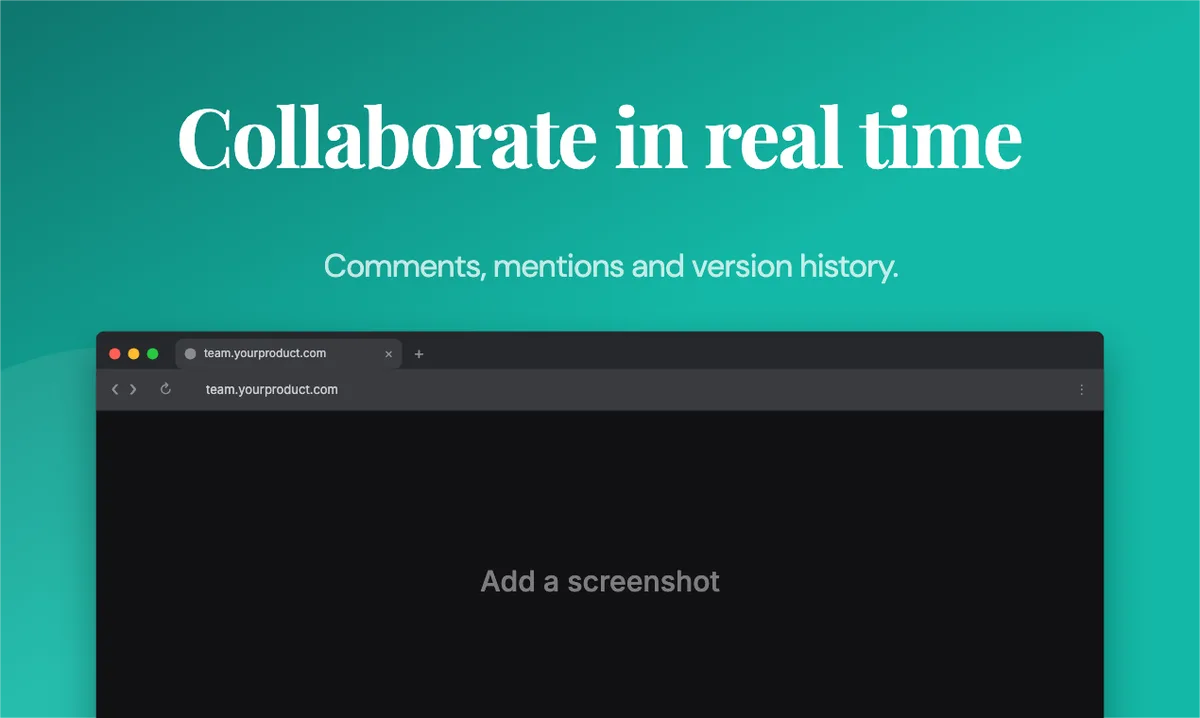
Task: Close the team.yourproduct.com tab
Action: (389, 354)
